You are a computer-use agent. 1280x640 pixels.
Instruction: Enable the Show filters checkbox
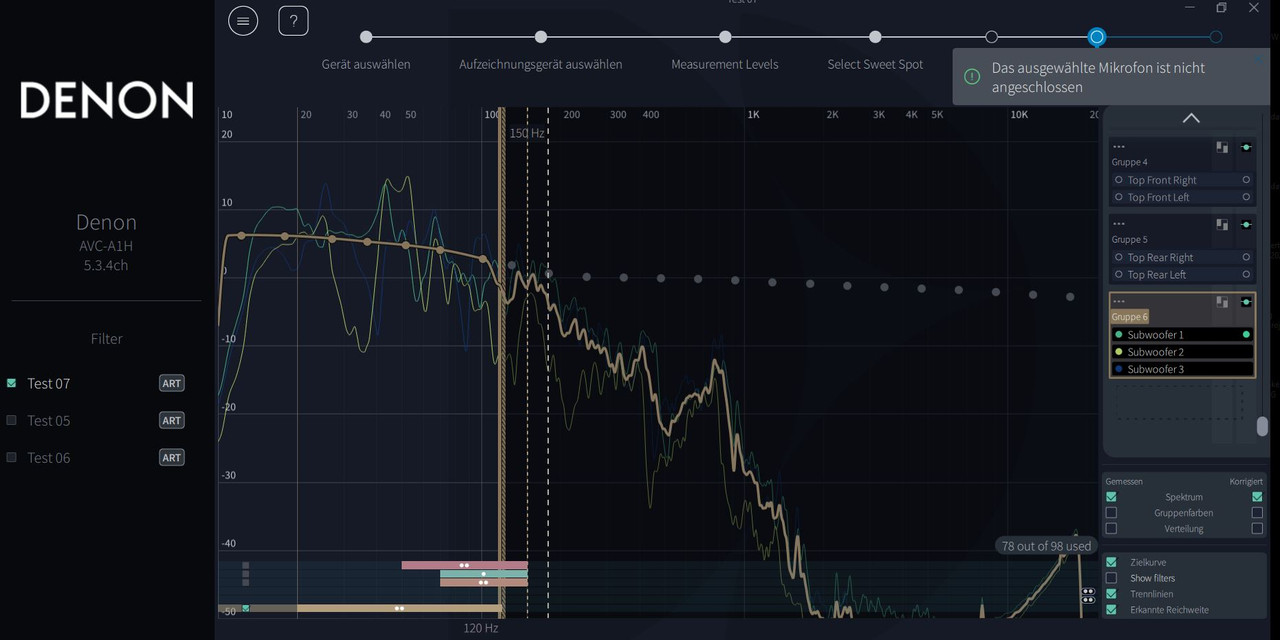pos(1111,578)
